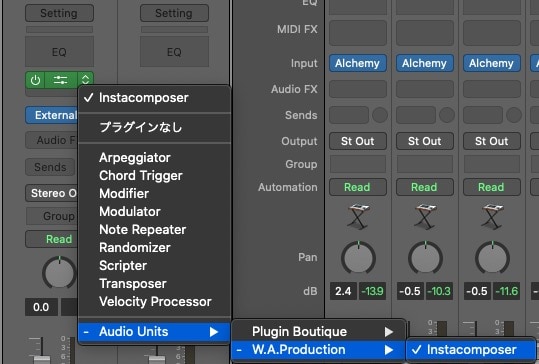Image resolution: width=539 pixels, height=364 pixels.
Task: Click the left channel strip pan knob
Action: (59, 273)
